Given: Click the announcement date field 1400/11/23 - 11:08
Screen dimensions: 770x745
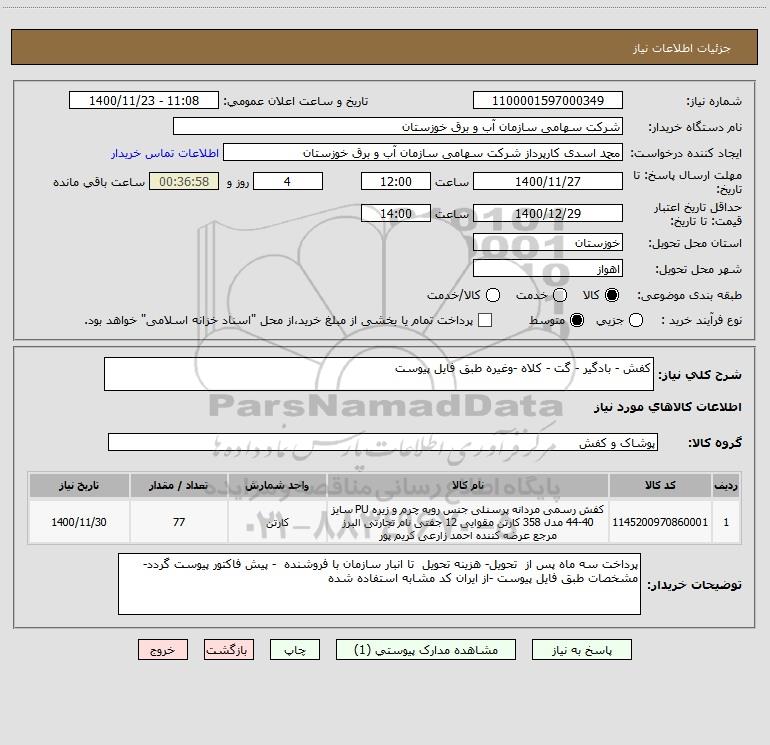Looking at the screenshot, I should [x=144, y=101].
